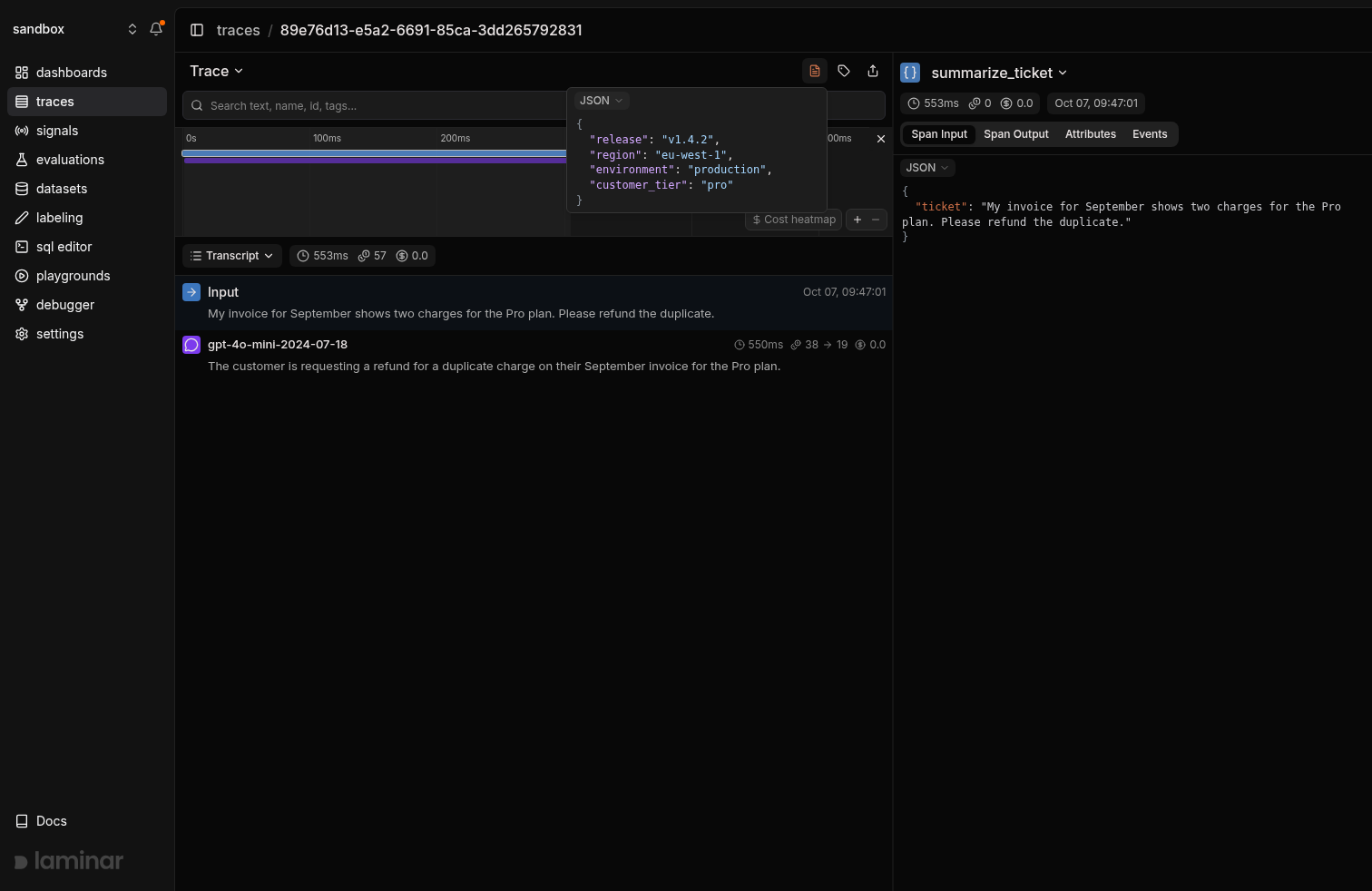The image size is (1372, 891).
Task: Open the Transcript view dropdown
Action: (232, 256)
